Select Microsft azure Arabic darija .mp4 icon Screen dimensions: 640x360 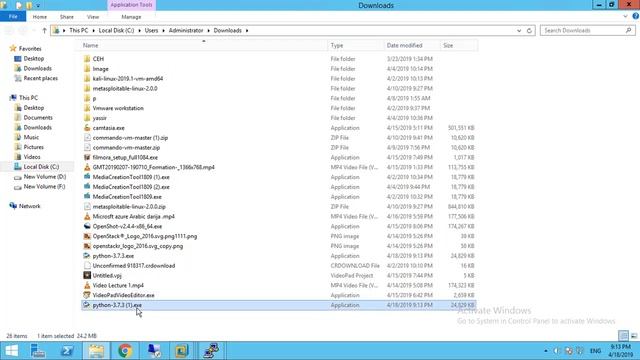click(87, 216)
